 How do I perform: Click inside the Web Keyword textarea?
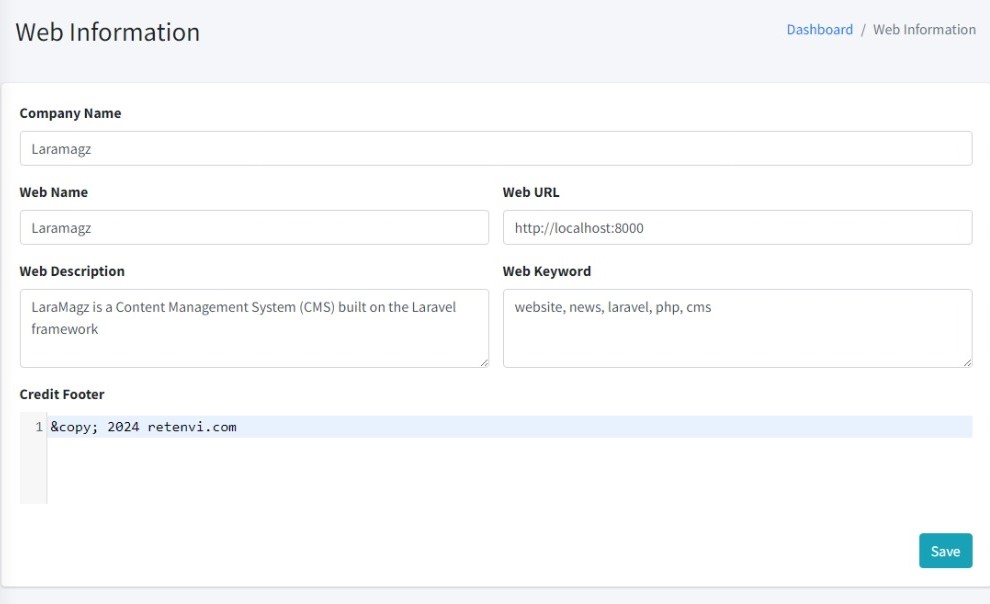(737, 328)
